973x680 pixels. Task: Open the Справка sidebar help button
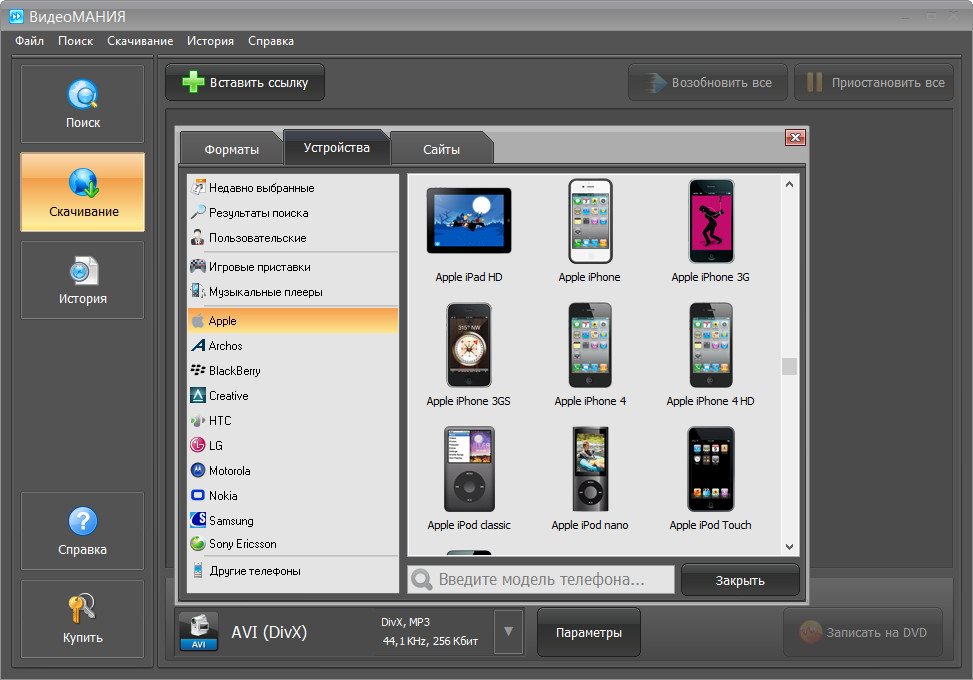tap(83, 531)
